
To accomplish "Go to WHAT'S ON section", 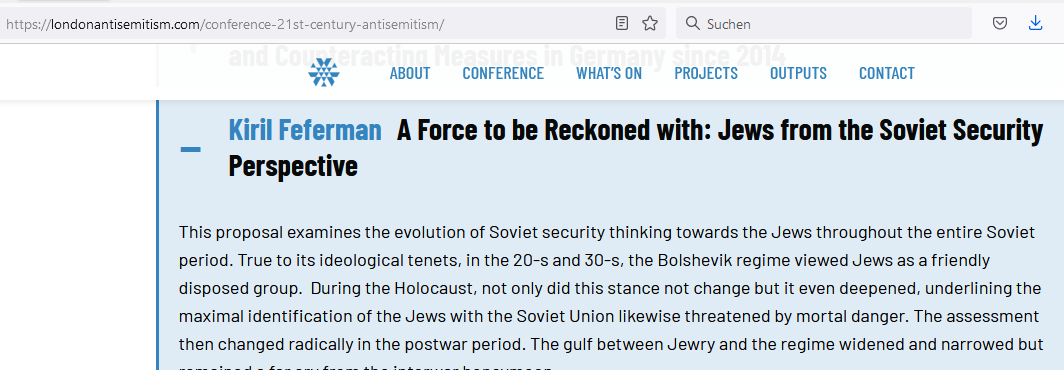I will [609, 73].
